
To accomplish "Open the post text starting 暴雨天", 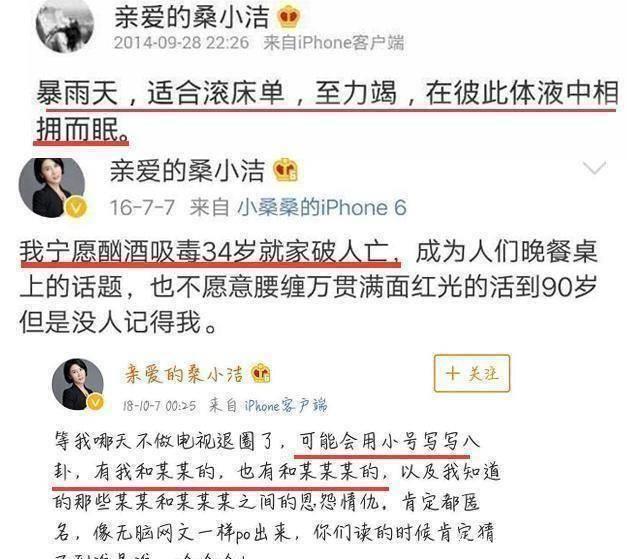I will 326,111.
